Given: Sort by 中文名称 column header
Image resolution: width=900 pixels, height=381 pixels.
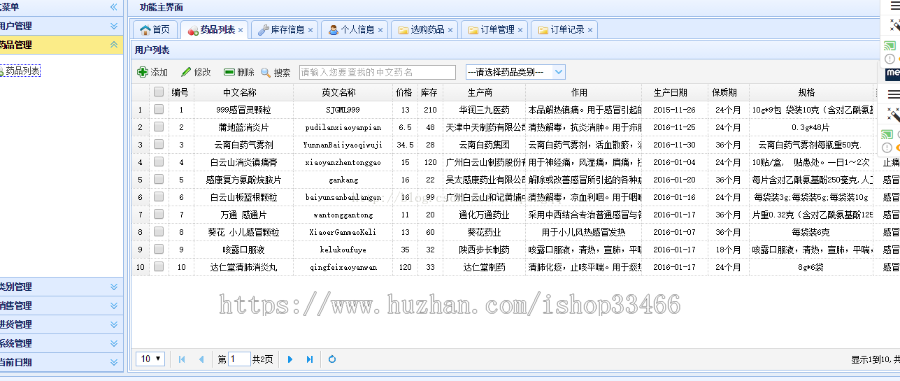Looking at the screenshot, I should click(x=244, y=92).
